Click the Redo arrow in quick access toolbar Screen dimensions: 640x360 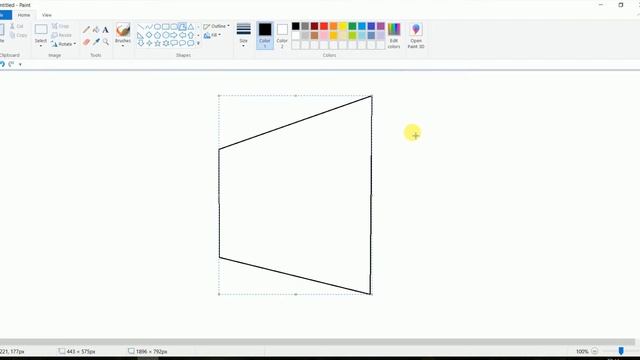(11, 64)
